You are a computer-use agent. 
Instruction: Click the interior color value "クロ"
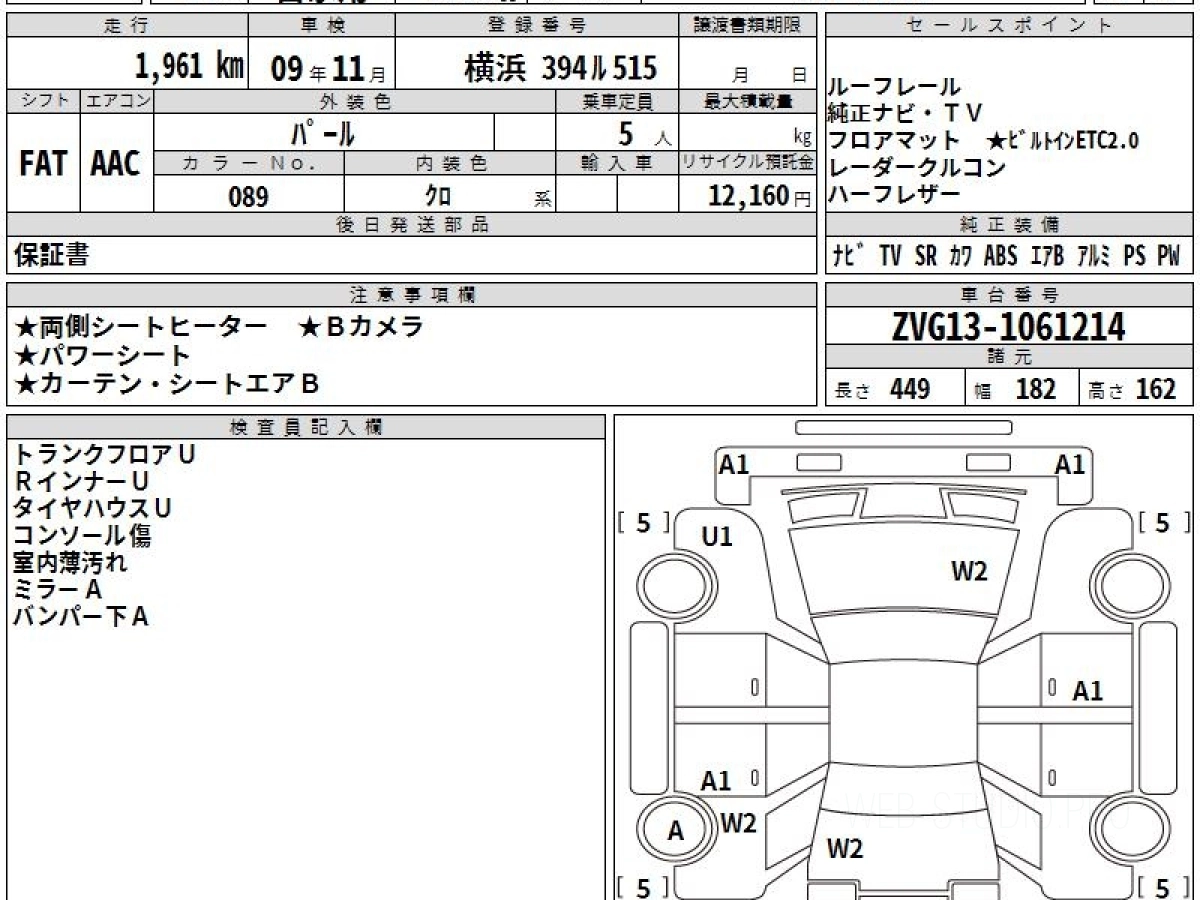(x=437, y=196)
